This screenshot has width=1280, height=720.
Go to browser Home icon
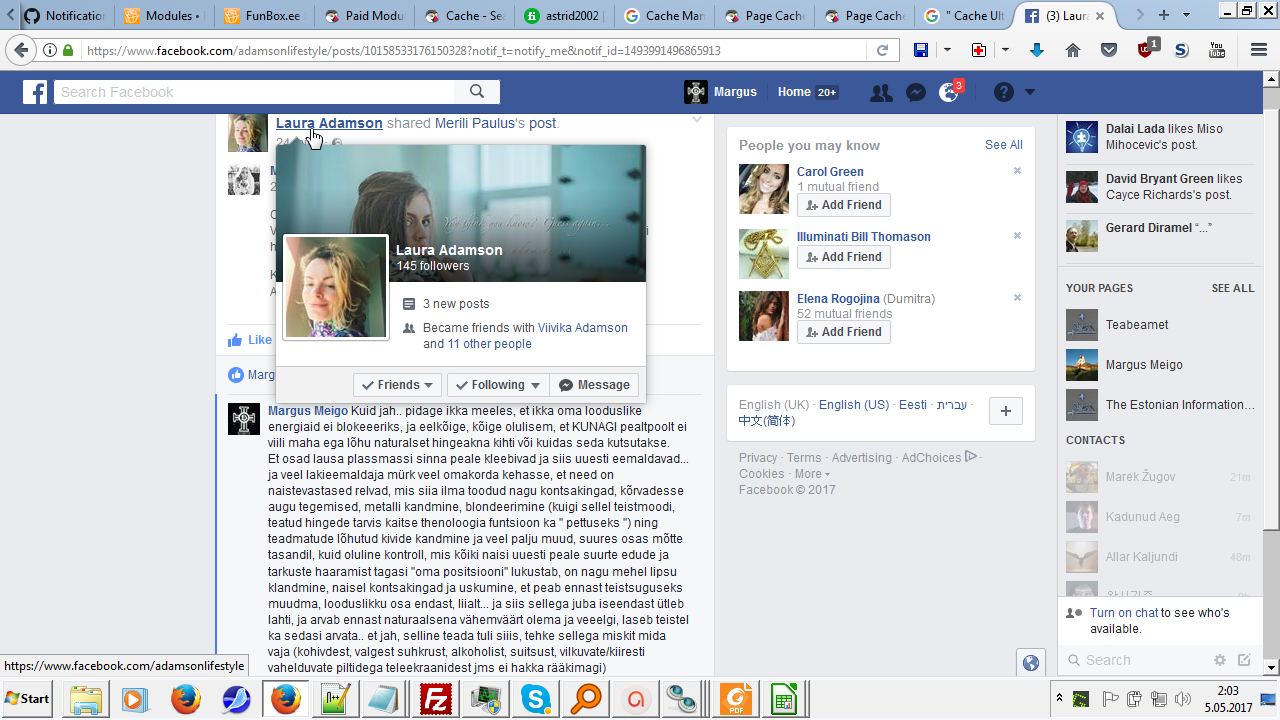click(1073, 50)
